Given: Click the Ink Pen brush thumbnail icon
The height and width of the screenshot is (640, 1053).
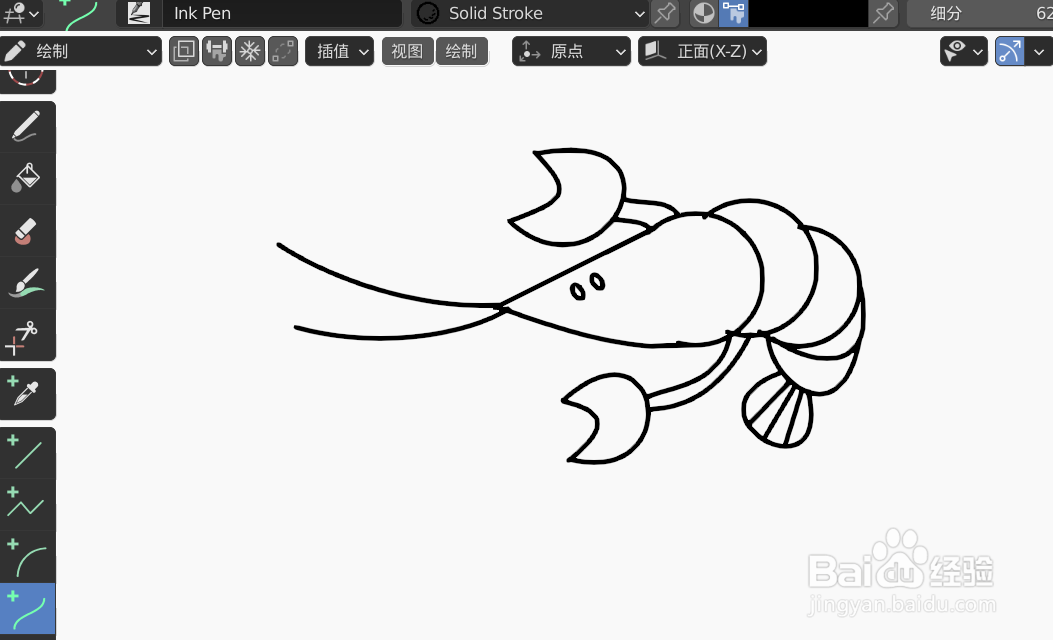Looking at the screenshot, I should 139,13.
